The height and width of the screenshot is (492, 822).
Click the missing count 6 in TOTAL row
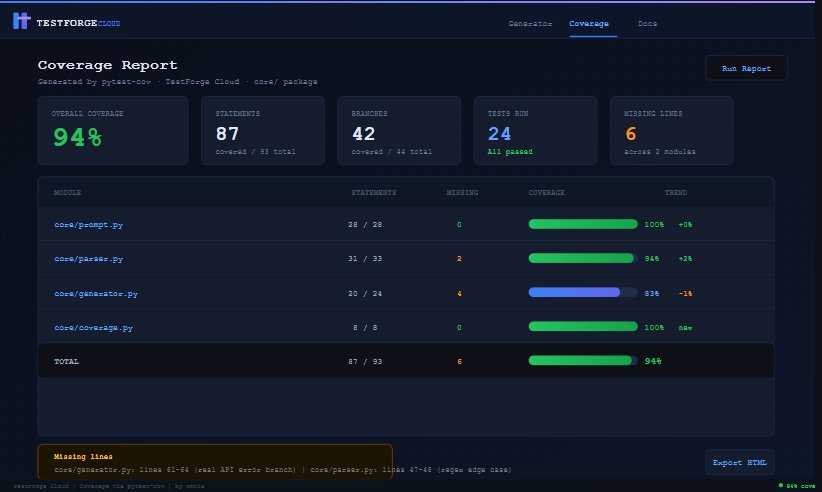pyautogui.click(x=460, y=362)
